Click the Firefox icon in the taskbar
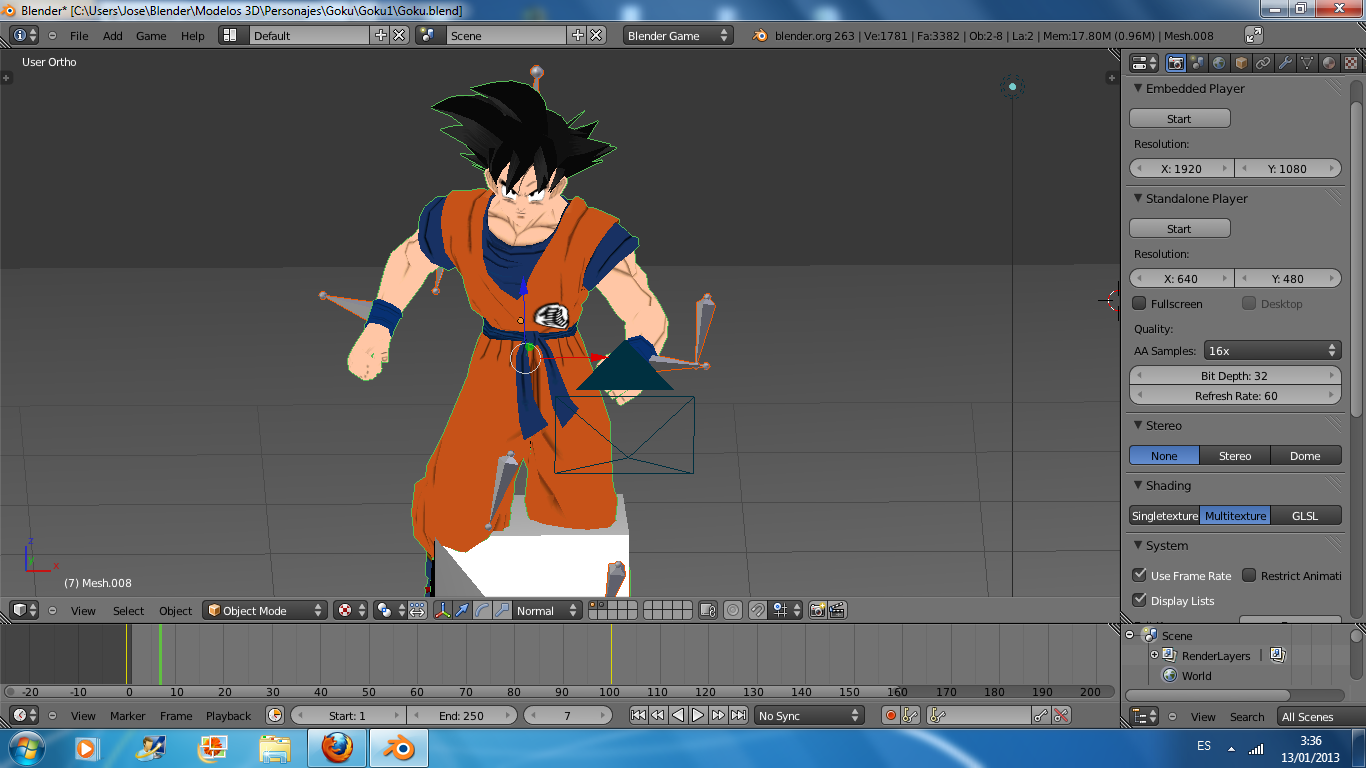The height and width of the screenshot is (768, 1366). click(337, 748)
